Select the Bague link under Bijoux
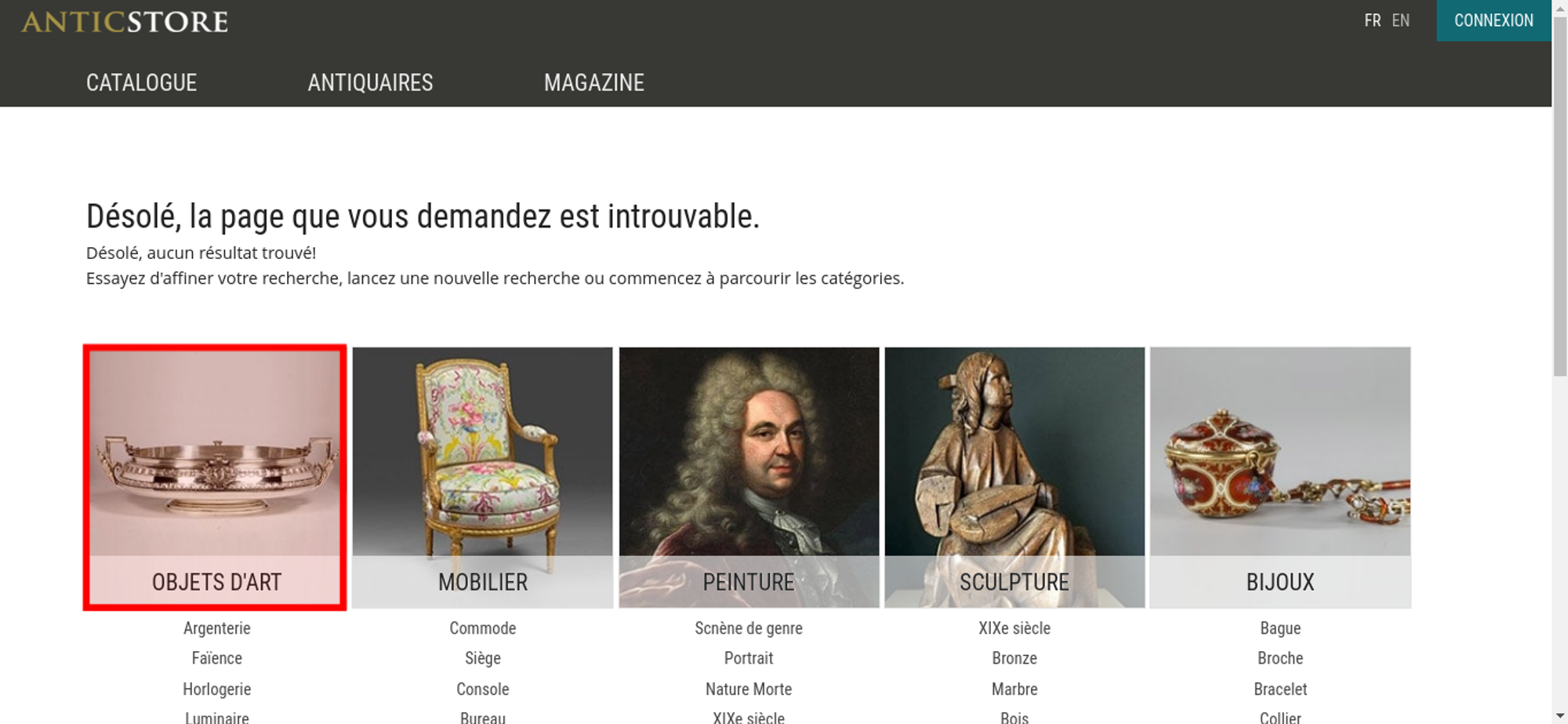The width and height of the screenshot is (1568, 724). pyautogui.click(x=1280, y=628)
